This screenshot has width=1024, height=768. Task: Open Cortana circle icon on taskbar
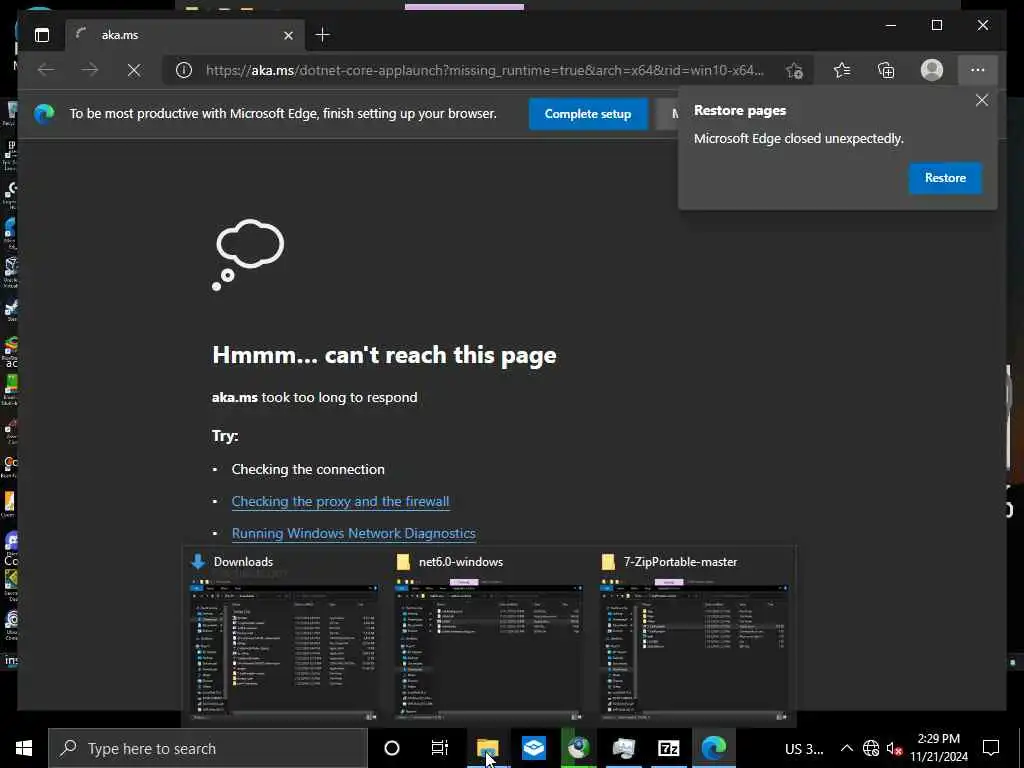pos(392,748)
